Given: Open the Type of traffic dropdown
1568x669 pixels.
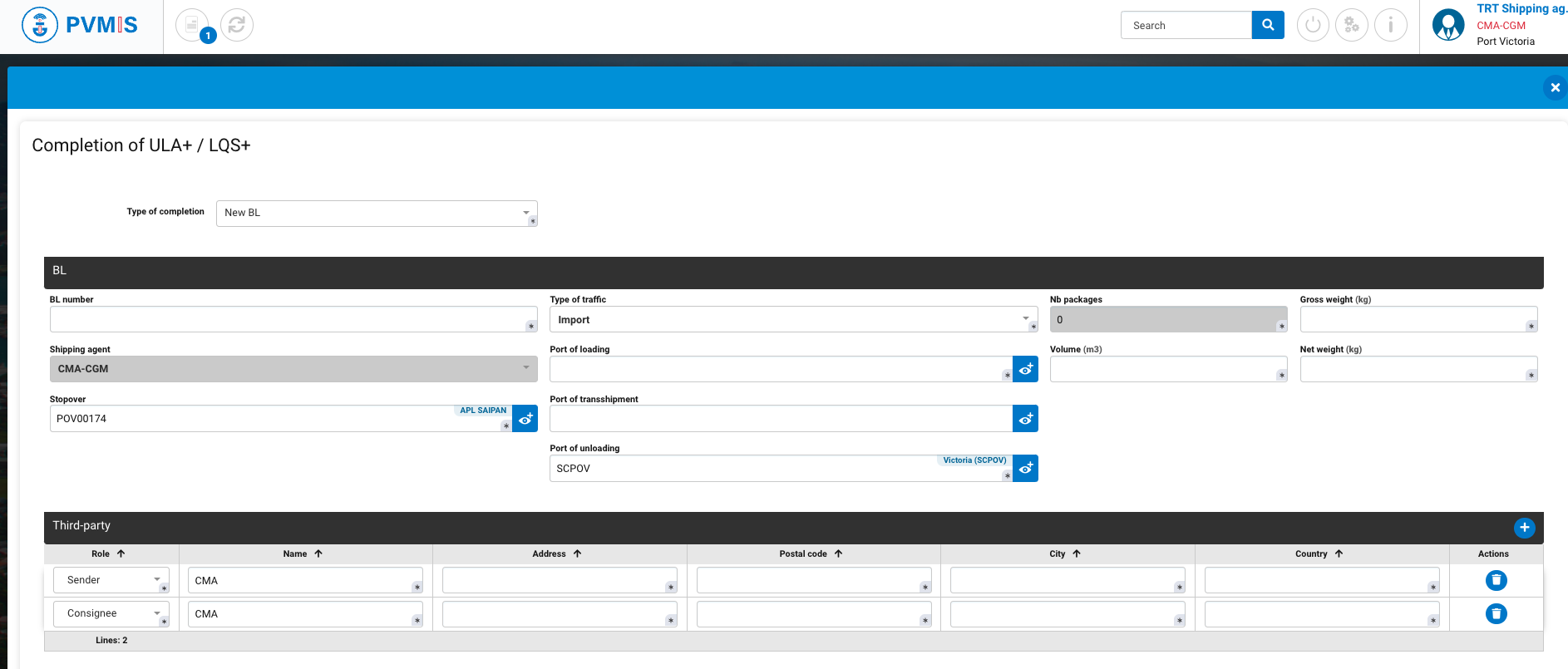Looking at the screenshot, I should coord(793,319).
